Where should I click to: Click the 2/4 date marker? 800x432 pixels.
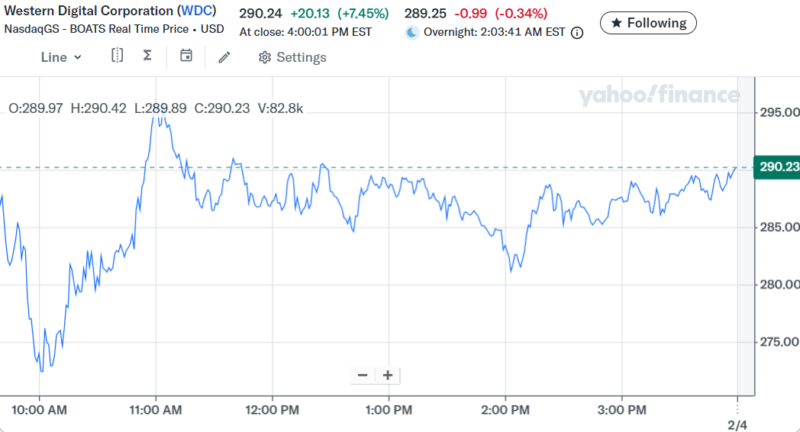pos(737,425)
